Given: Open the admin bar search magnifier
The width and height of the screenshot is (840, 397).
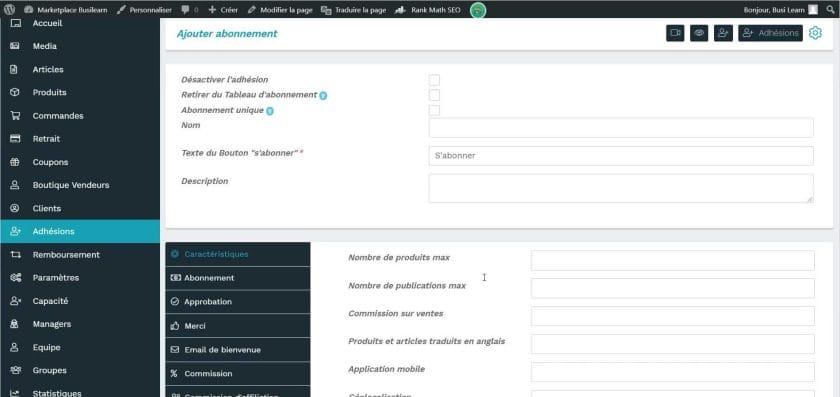Looking at the screenshot, I should tap(830, 10).
